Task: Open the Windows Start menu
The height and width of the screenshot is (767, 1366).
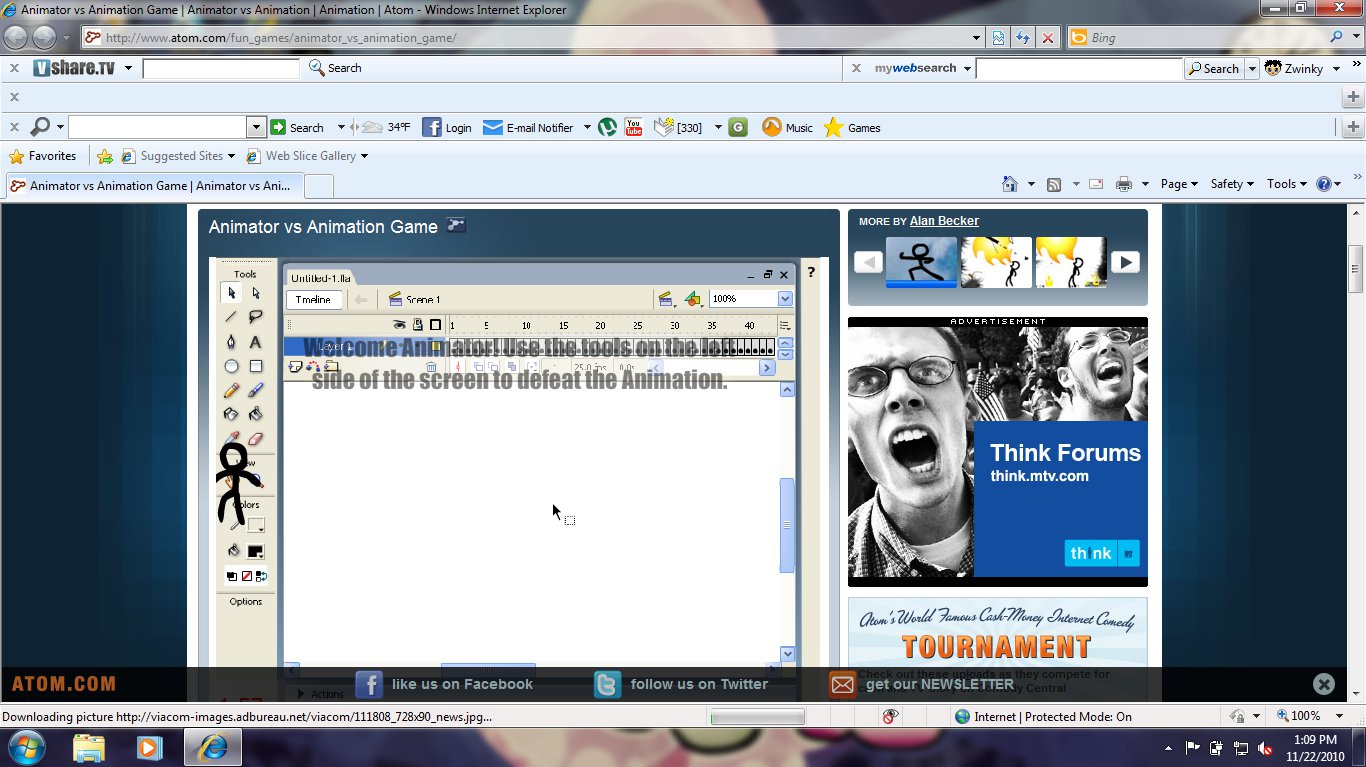Action: (27, 747)
